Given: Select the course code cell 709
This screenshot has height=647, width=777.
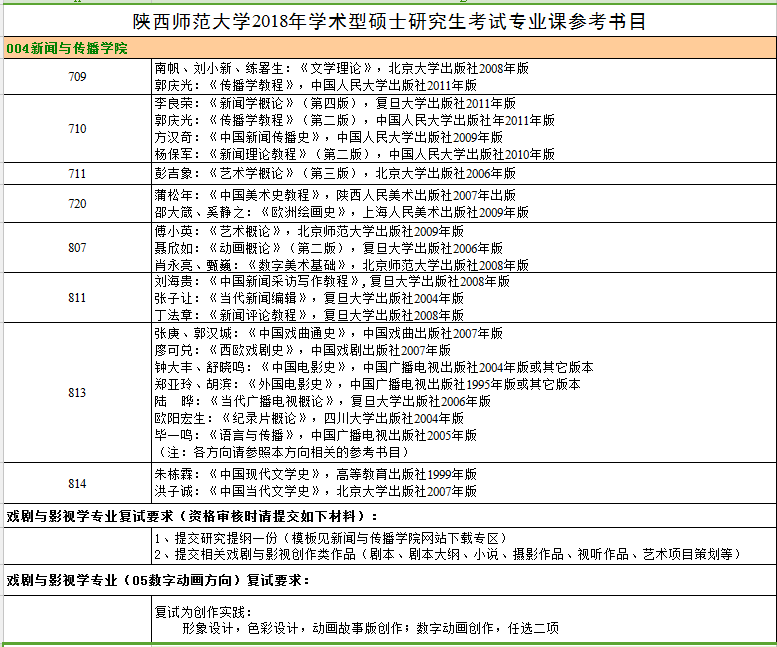Looking at the screenshot, I should tap(77, 76).
